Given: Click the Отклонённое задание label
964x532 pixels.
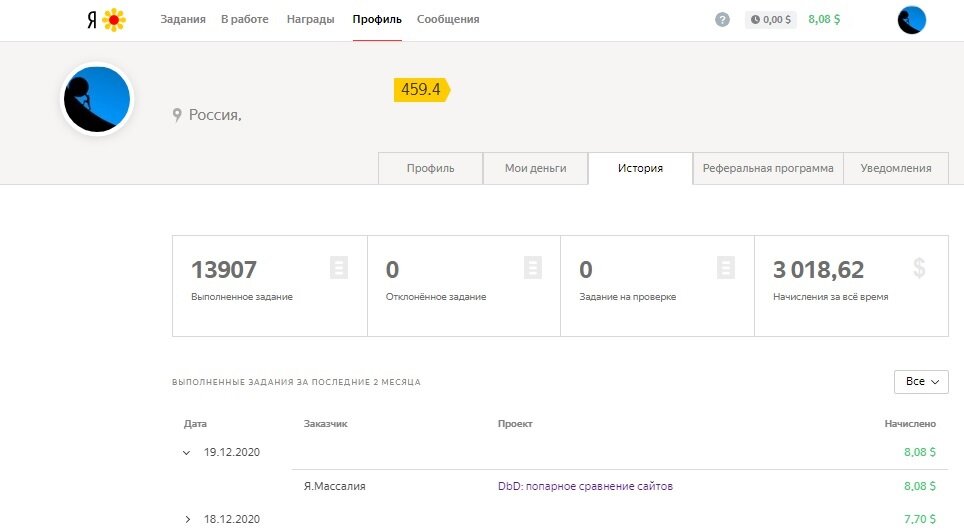Looking at the screenshot, I should (436, 297).
